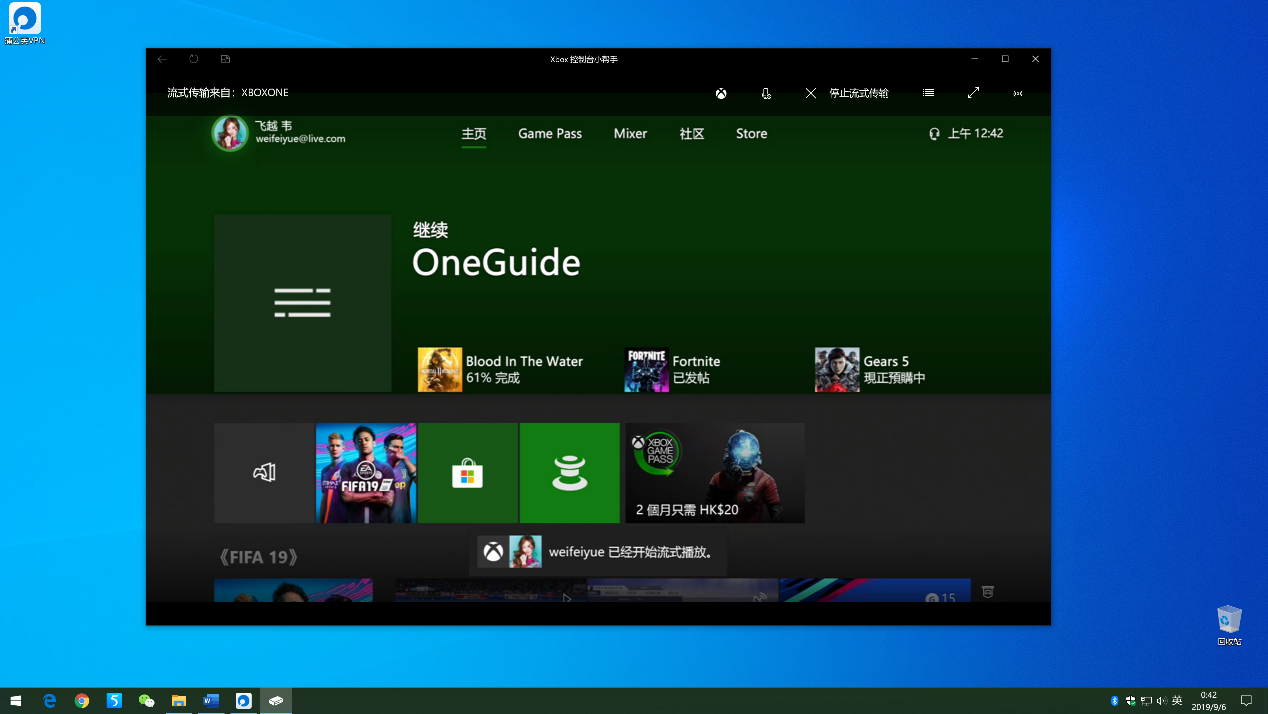Open My games and apps tile
1268x714 pixels.
tap(264, 473)
